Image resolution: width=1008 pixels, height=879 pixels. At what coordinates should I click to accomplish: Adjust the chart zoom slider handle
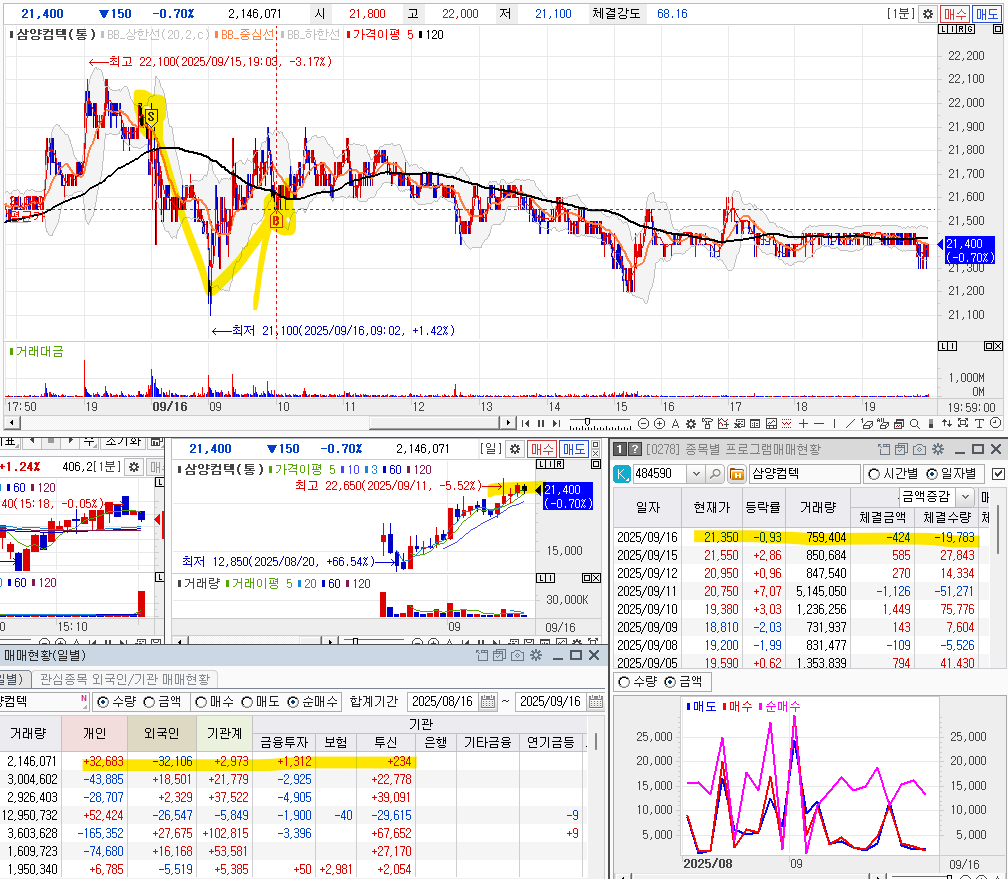[x=588, y=422]
